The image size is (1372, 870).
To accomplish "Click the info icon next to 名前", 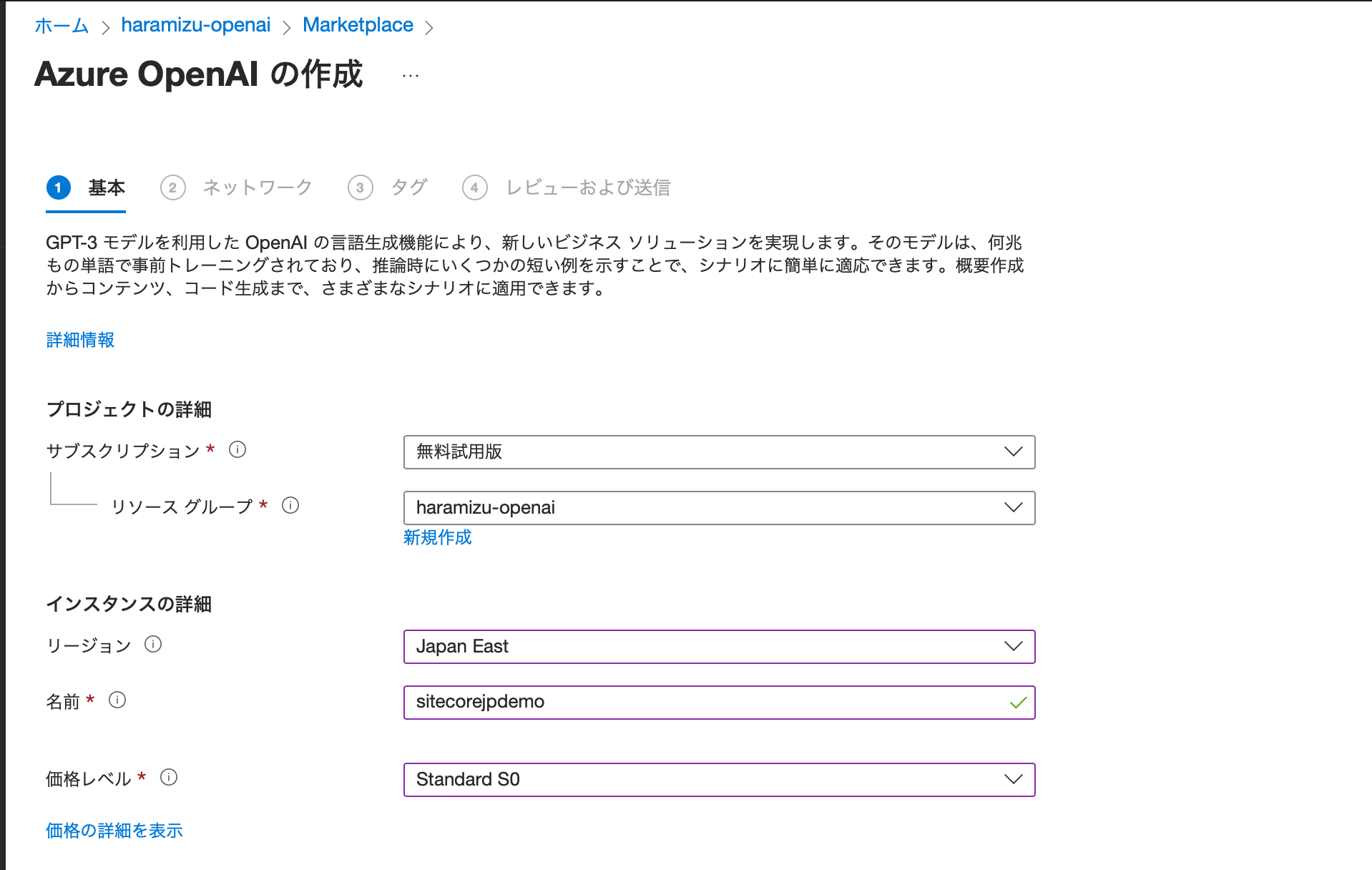I will coord(117,700).
